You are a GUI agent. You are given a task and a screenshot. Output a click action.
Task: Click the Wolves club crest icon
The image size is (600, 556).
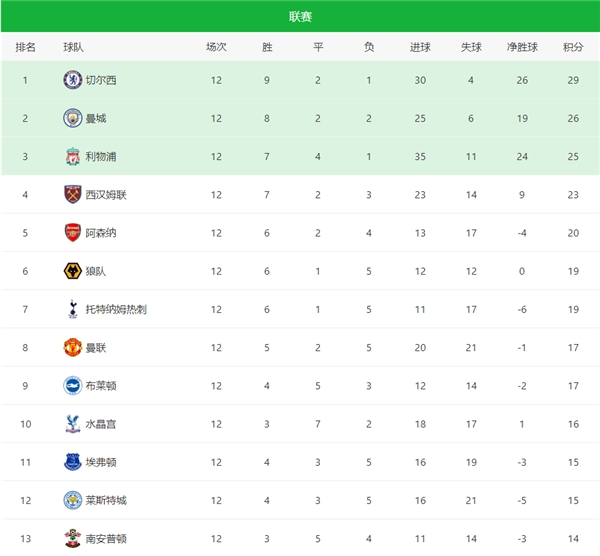tap(72, 271)
